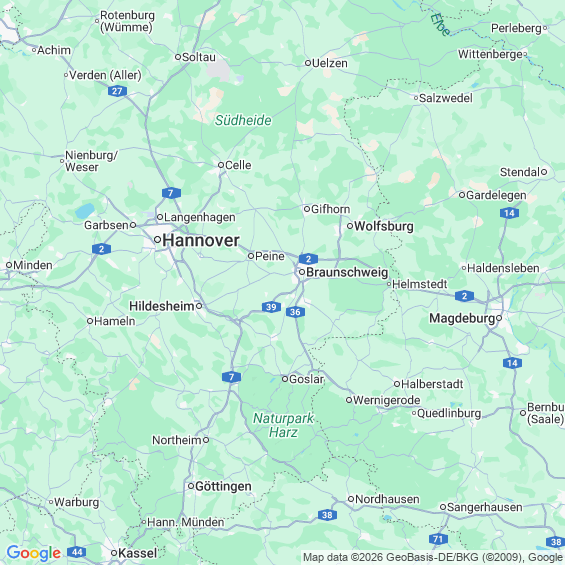Click the A27 highway shield near Verden
Image resolution: width=565 pixels, height=565 pixels.
click(x=117, y=91)
